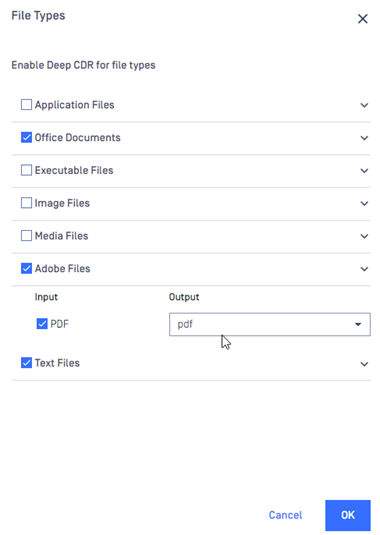This screenshot has width=380, height=535.
Task: Expand the Media Files chevron
Action: [x=364, y=236]
